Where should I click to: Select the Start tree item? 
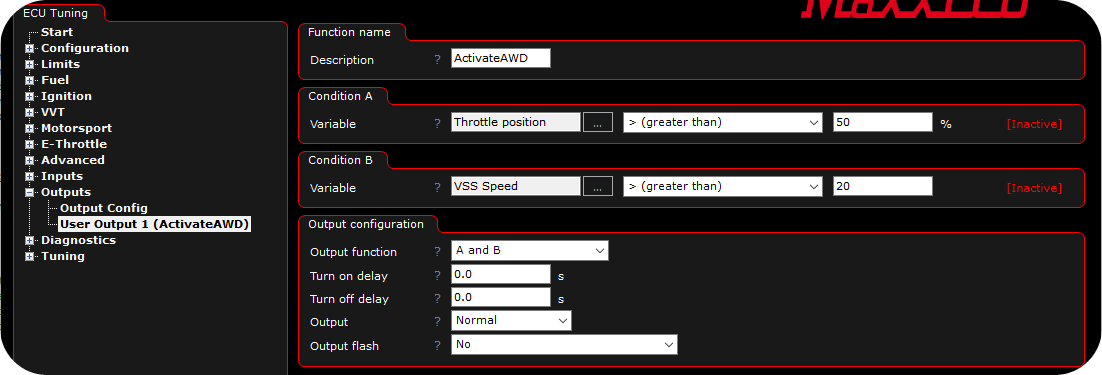click(x=57, y=32)
